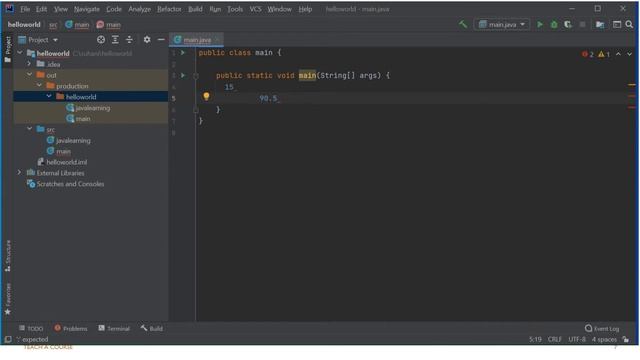Image resolution: width=640 pixels, height=360 pixels.
Task: Go to next highlighted error arrow
Action: [629, 54]
